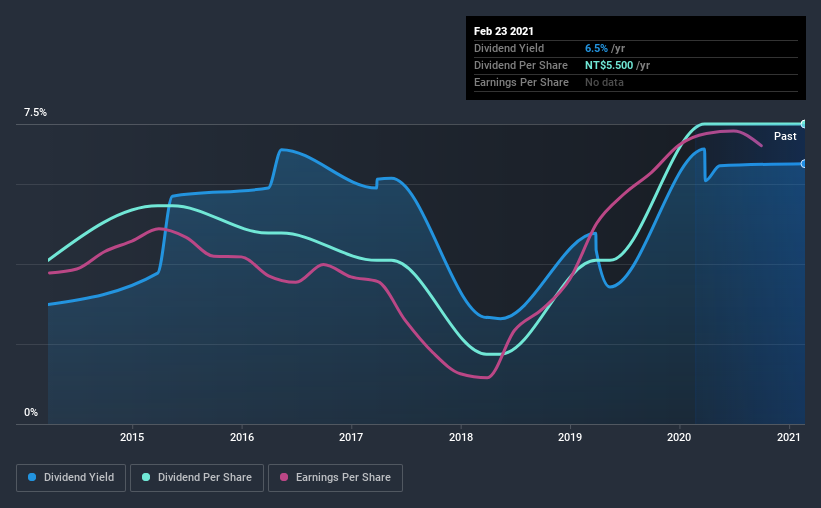Click the 2017 x-axis label
This screenshot has width=821, height=508.
coord(351,437)
